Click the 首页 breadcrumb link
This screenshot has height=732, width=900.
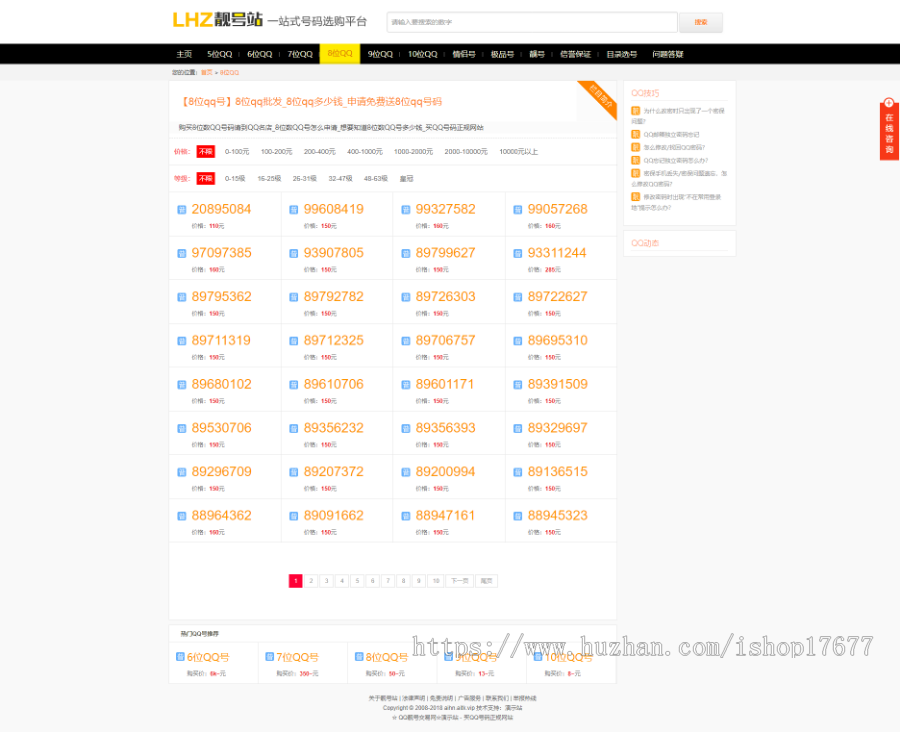tap(207, 72)
